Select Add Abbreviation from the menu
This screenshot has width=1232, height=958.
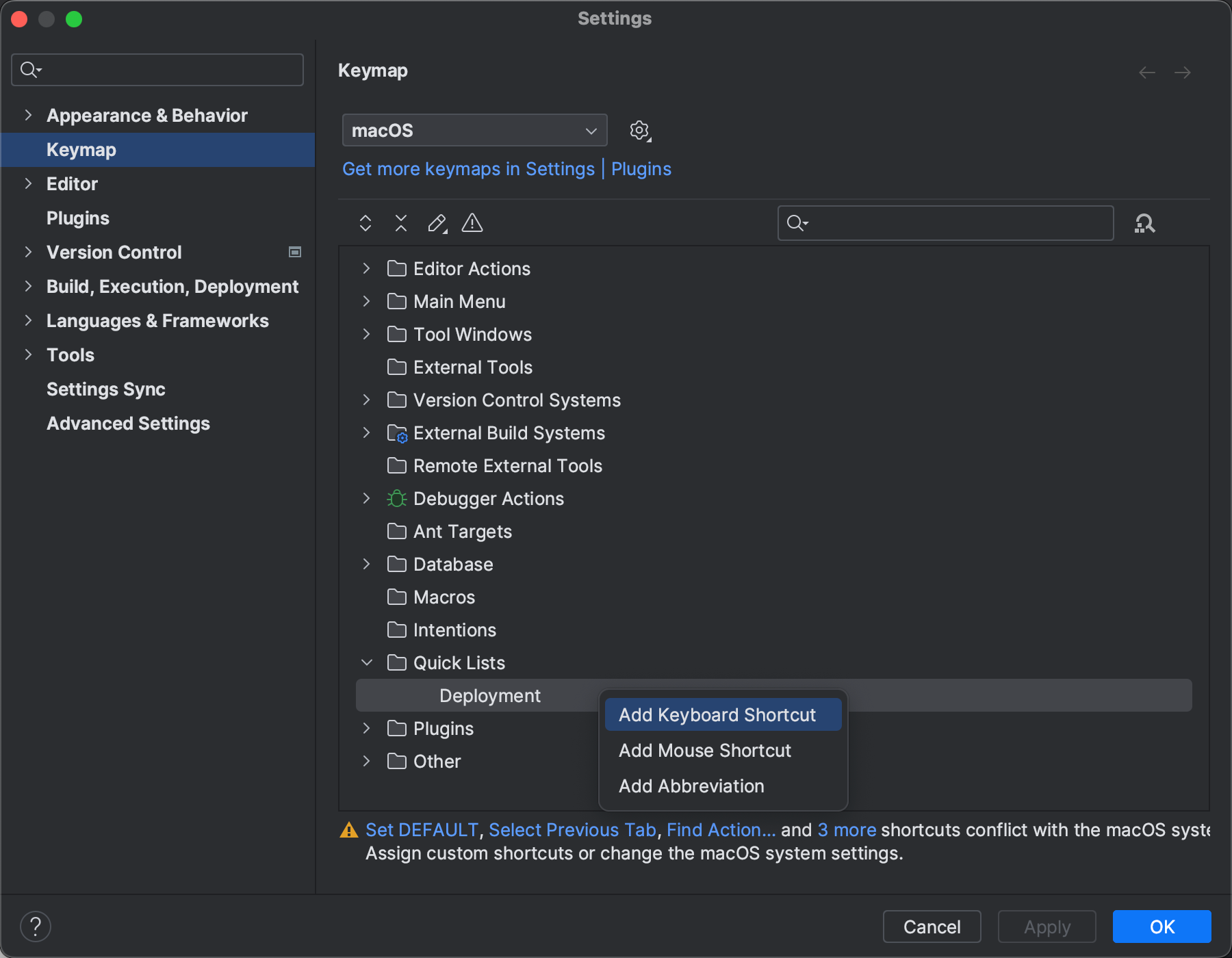691,786
